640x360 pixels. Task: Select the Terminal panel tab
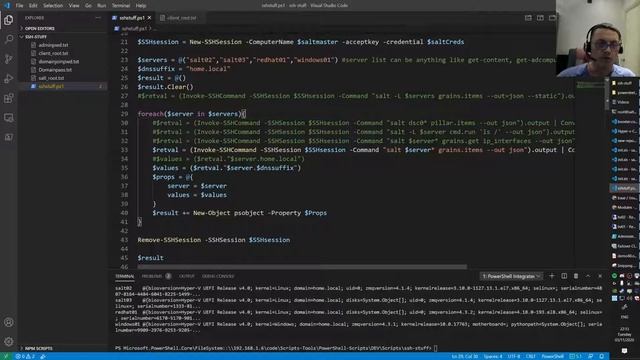pos(124,276)
